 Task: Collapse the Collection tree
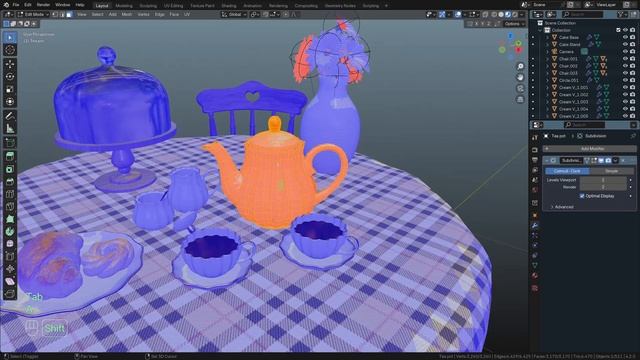(x=540, y=30)
